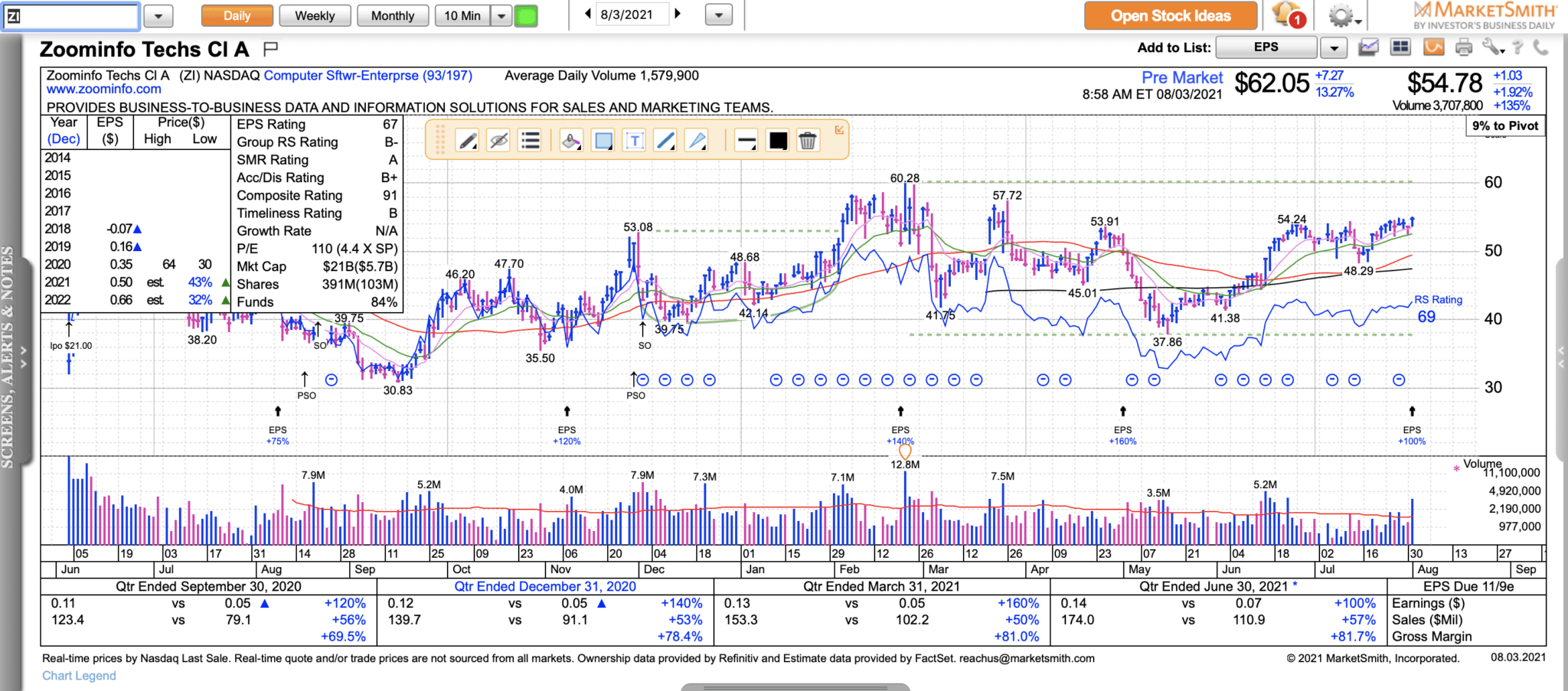The width and height of the screenshot is (1568, 691).
Task: Select the marker highlighter tool
Action: [571, 141]
